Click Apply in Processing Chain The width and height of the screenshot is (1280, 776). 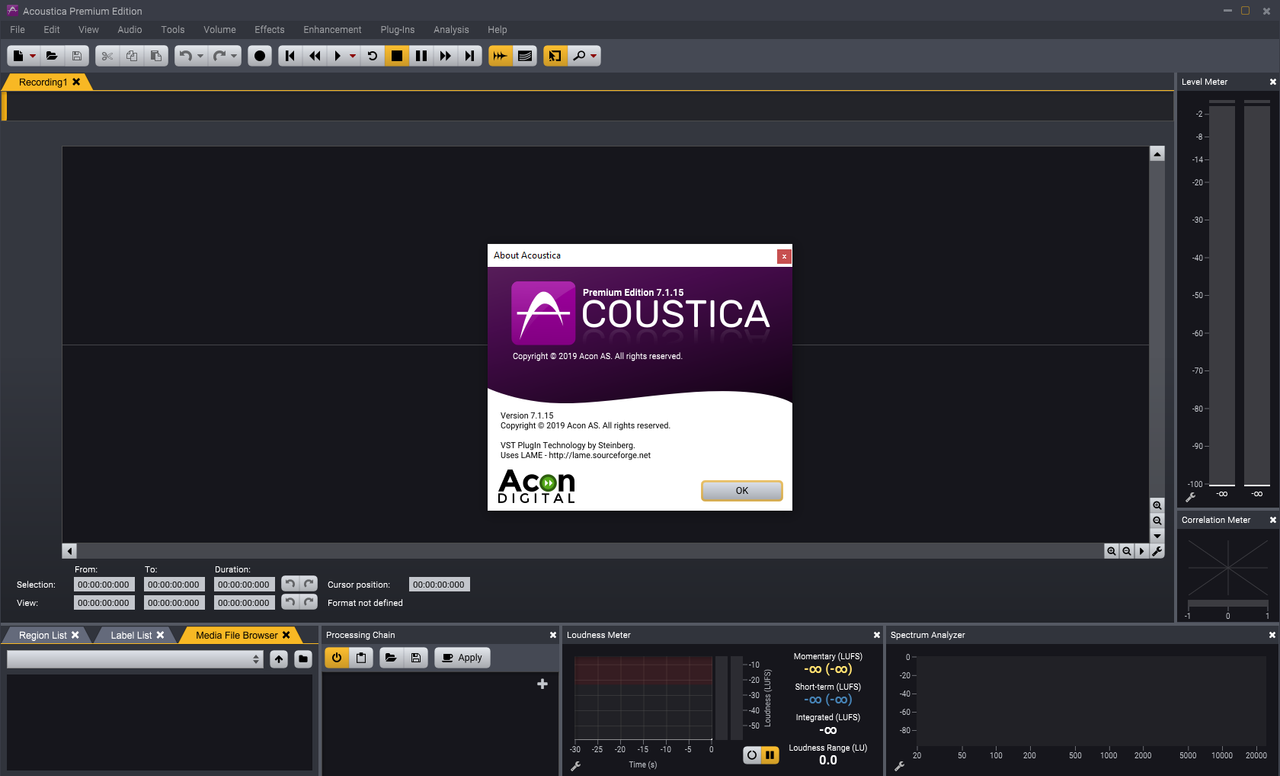tap(462, 658)
